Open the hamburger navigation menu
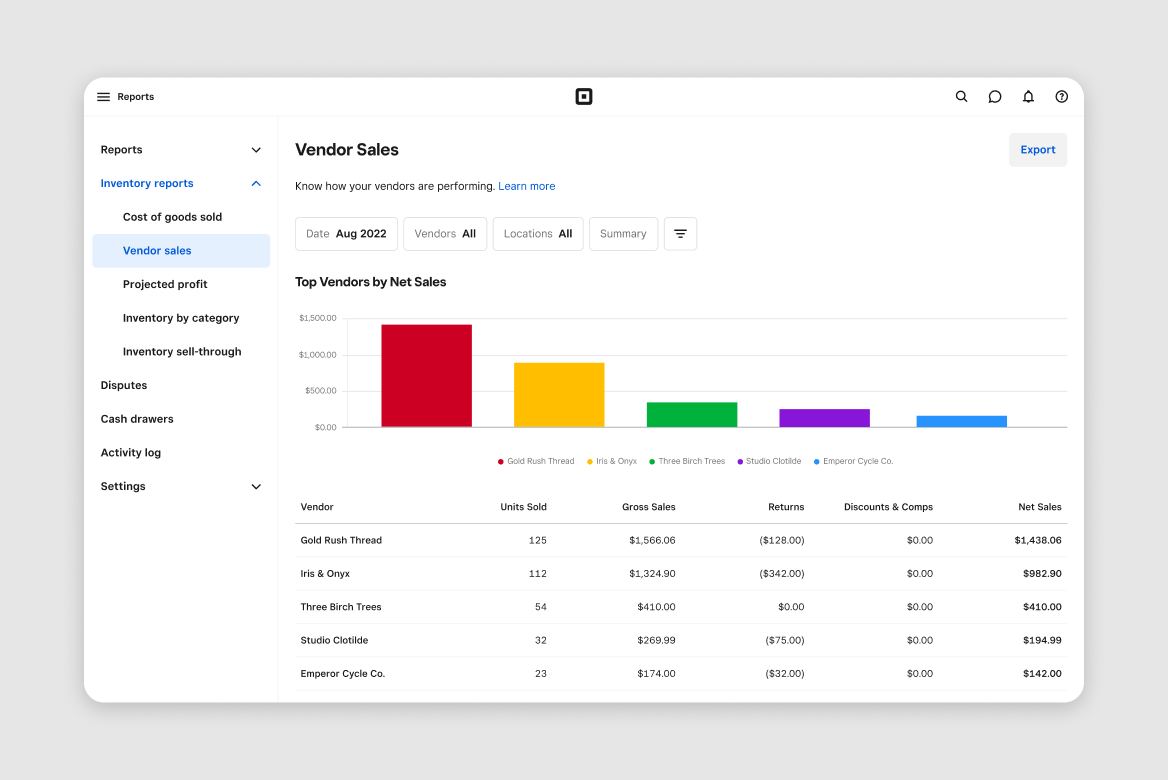The image size is (1168, 780). pos(103,96)
